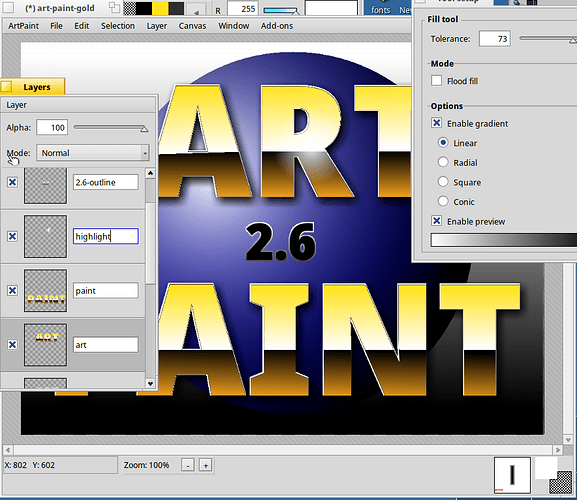
Task: Open the Edit menu
Action: (x=82, y=26)
